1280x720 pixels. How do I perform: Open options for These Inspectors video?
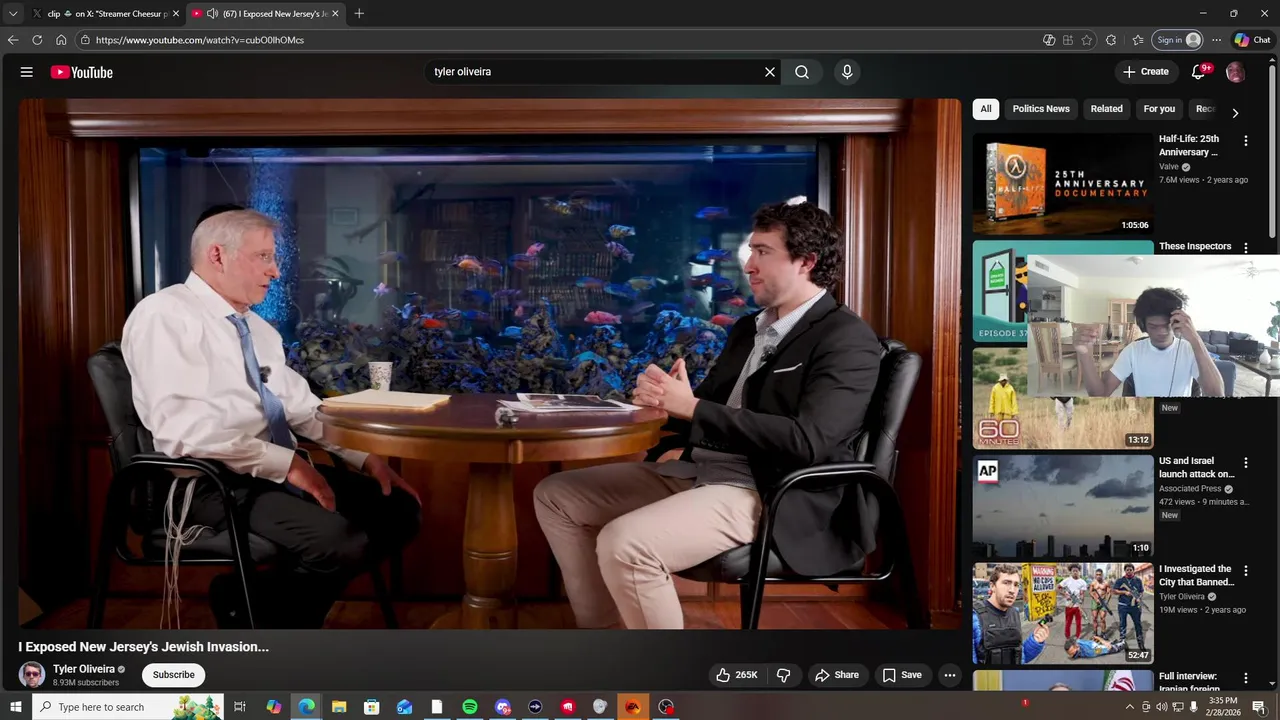pyautogui.click(x=1246, y=248)
